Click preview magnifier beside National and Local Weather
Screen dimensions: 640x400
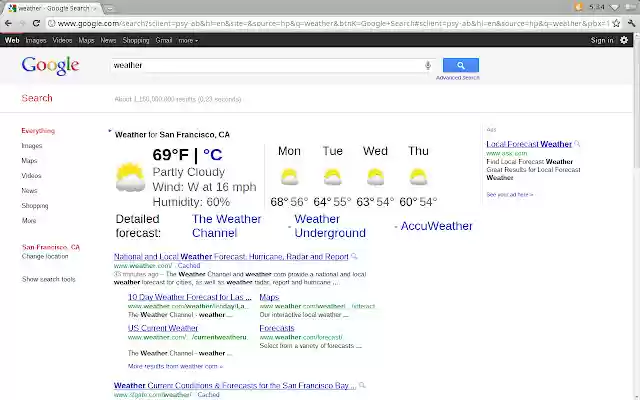[354, 256]
